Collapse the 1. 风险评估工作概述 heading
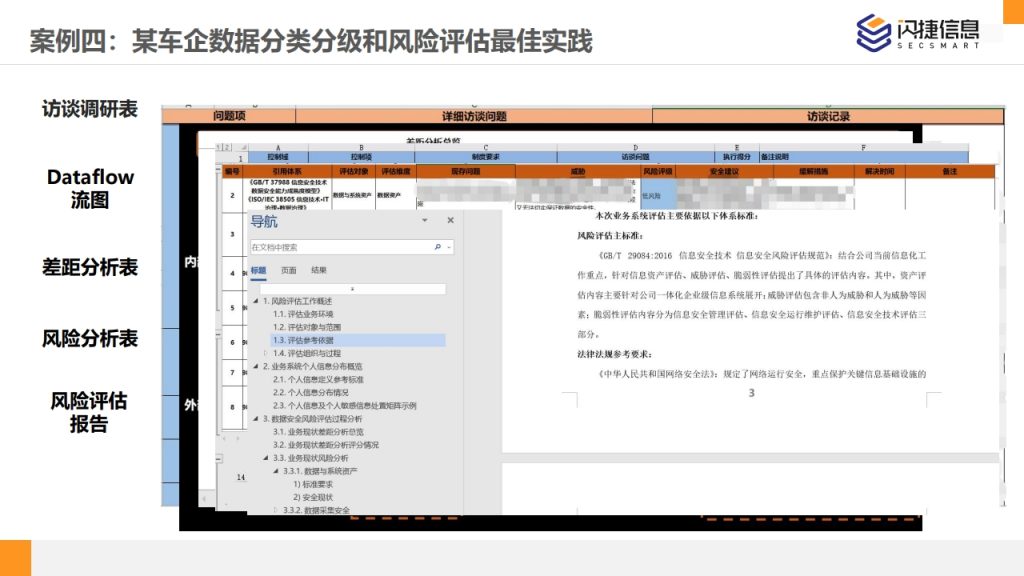The width and height of the screenshot is (1024, 576). [x=256, y=301]
